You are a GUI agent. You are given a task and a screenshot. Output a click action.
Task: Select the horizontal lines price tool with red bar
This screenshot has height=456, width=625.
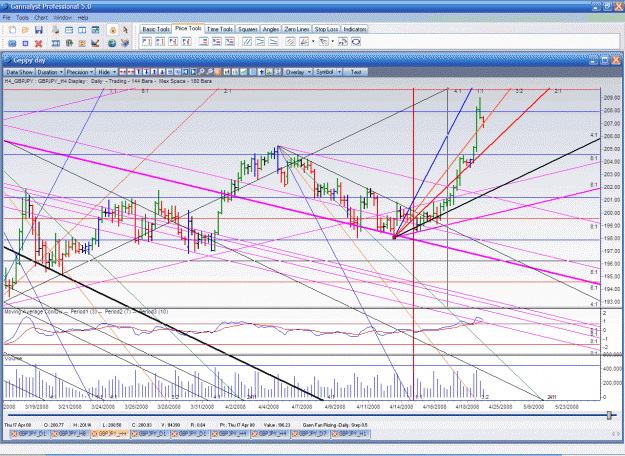point(204,41)
